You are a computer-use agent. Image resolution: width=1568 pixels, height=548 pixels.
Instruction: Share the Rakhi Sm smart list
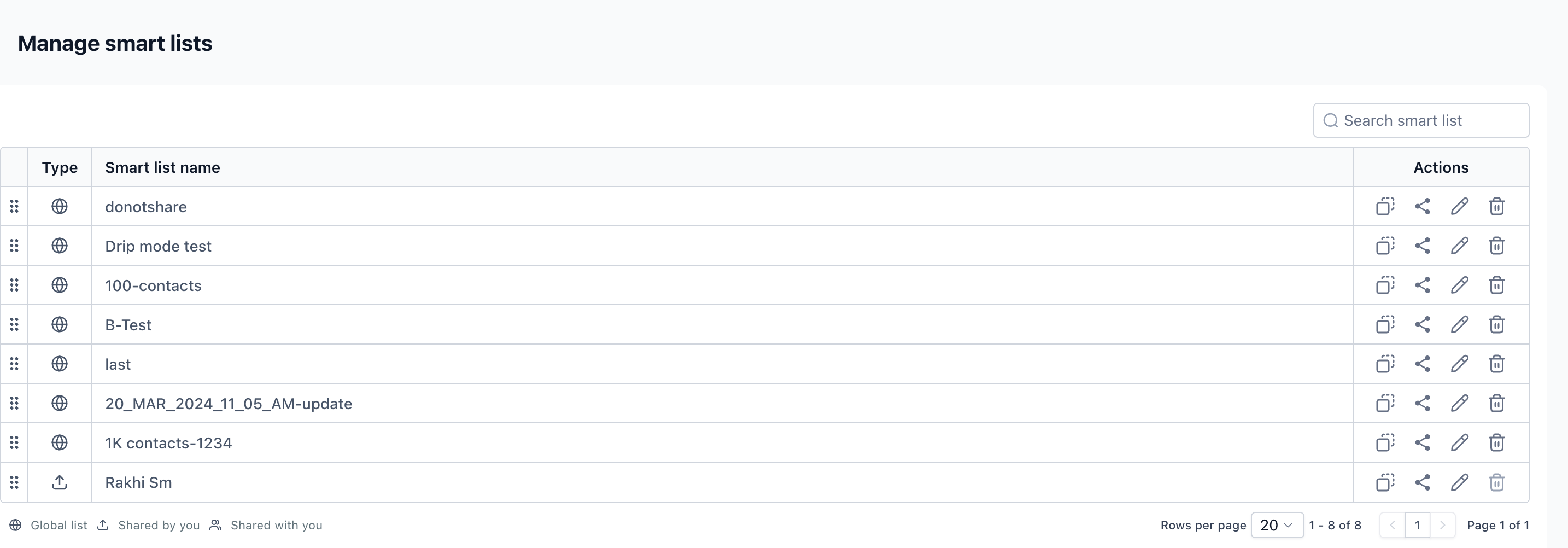coord(1422,482)
